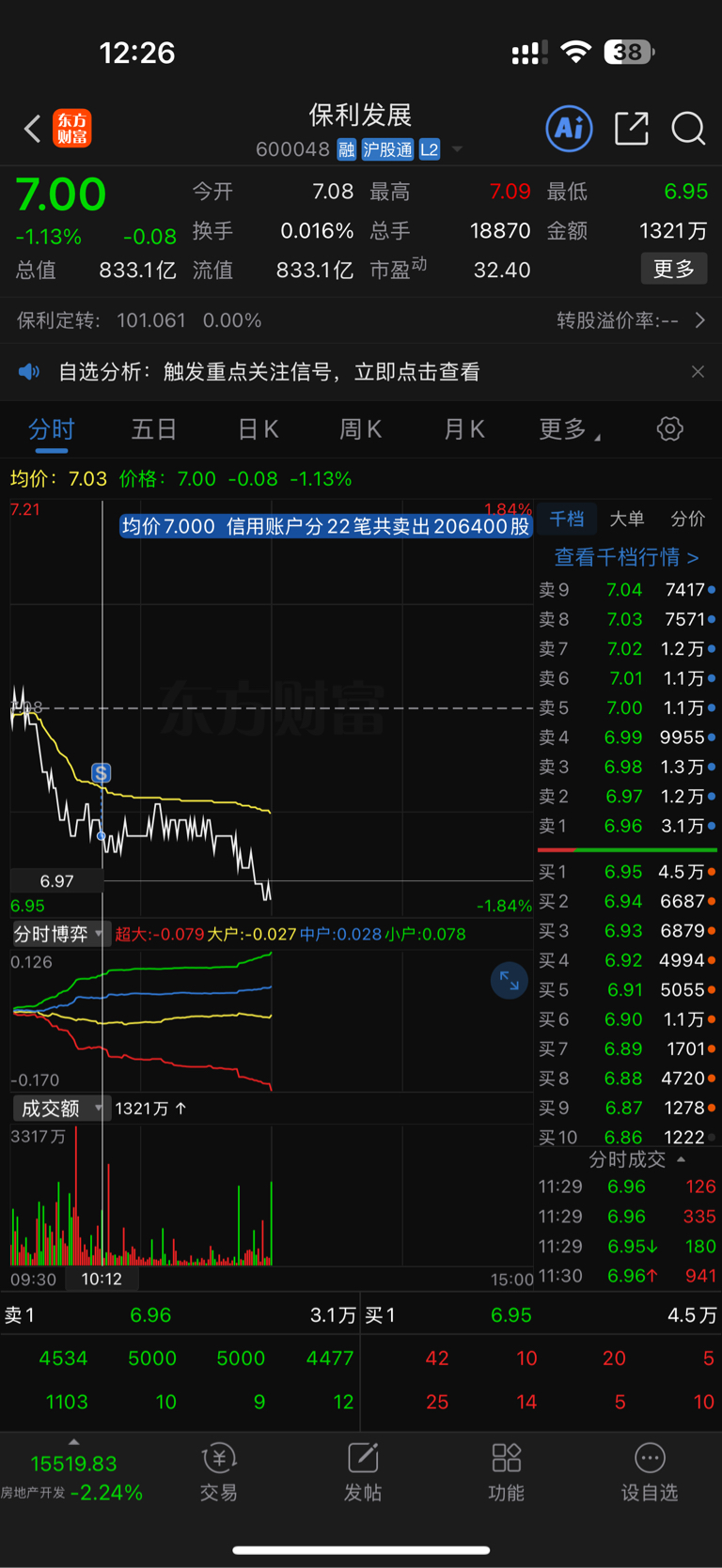Tap the 6.97 crosshair price label
722x1568 pixels.
(56, 881)
